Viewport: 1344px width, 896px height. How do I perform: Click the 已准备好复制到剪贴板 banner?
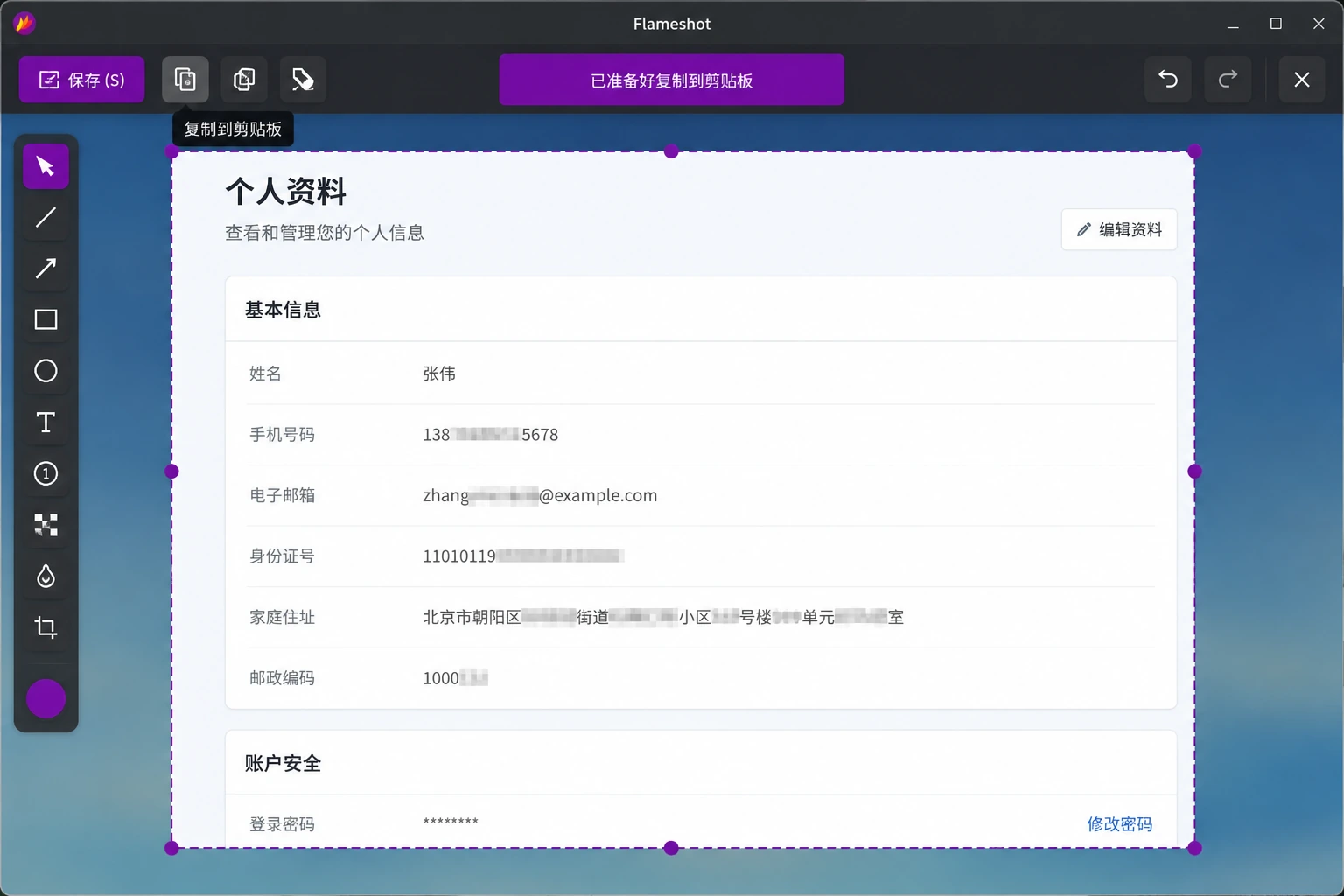[671, 80]
